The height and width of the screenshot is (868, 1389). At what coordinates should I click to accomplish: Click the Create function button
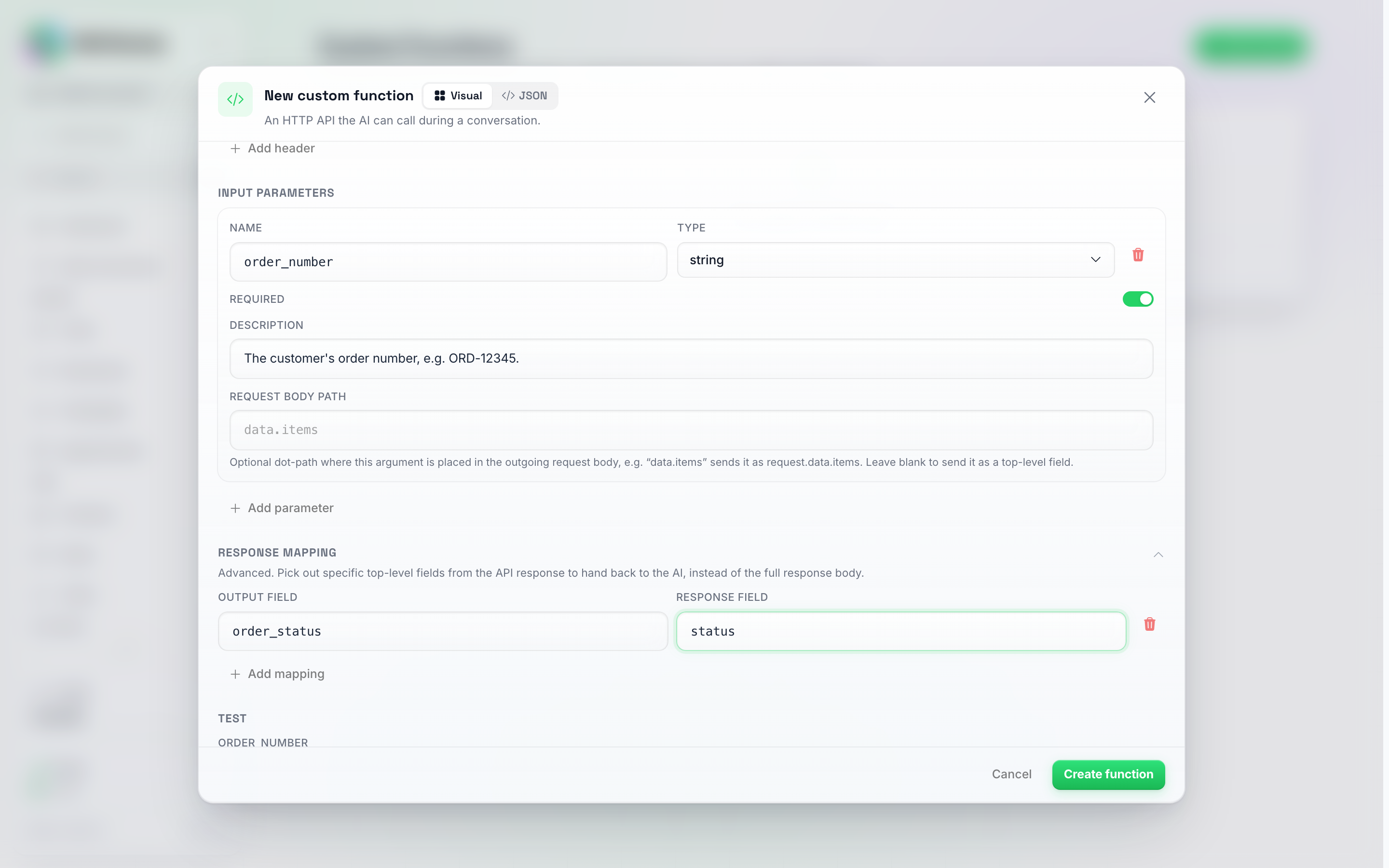1108,774
